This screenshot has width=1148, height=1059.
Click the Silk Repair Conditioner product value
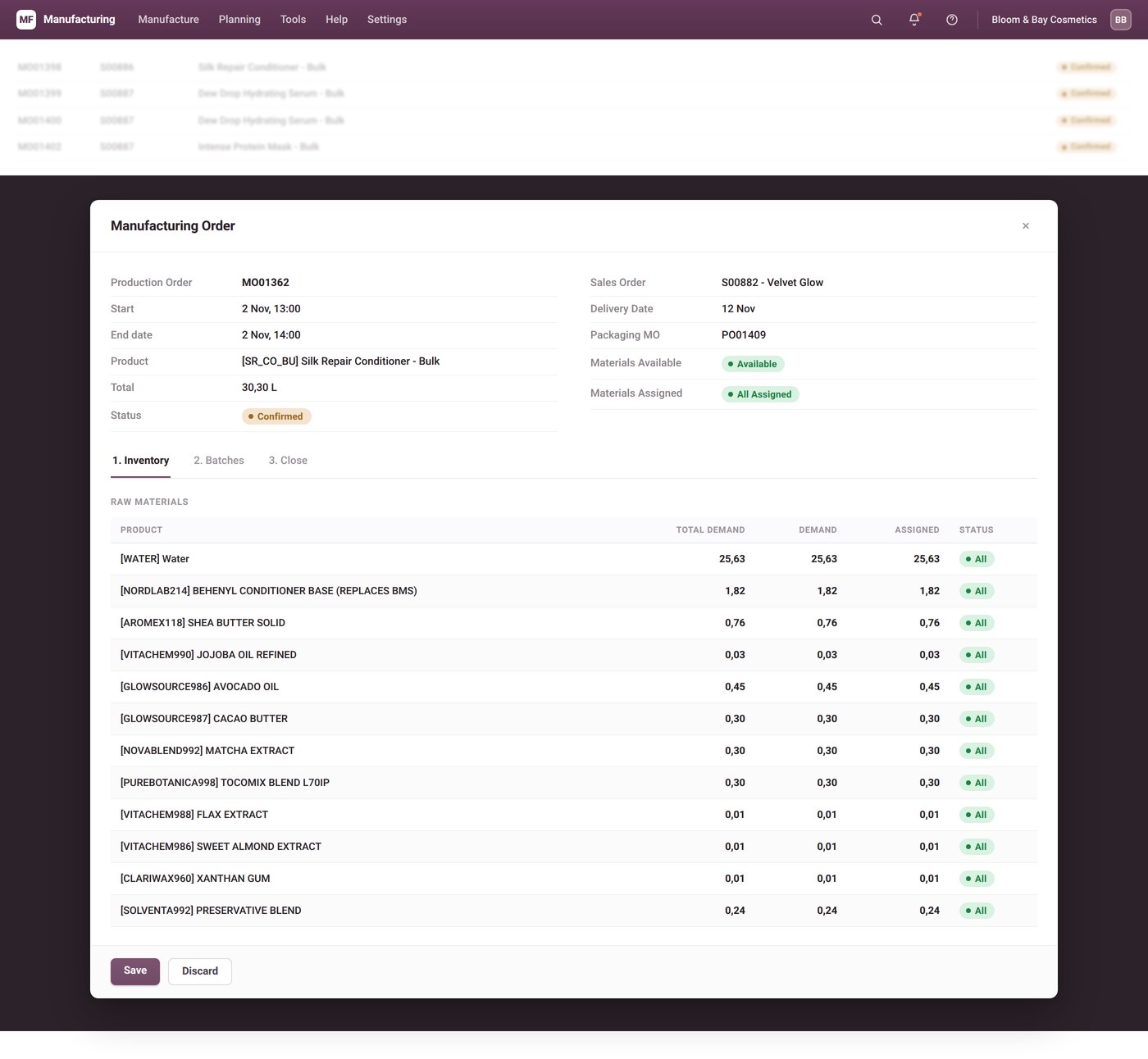coord(341,361)
